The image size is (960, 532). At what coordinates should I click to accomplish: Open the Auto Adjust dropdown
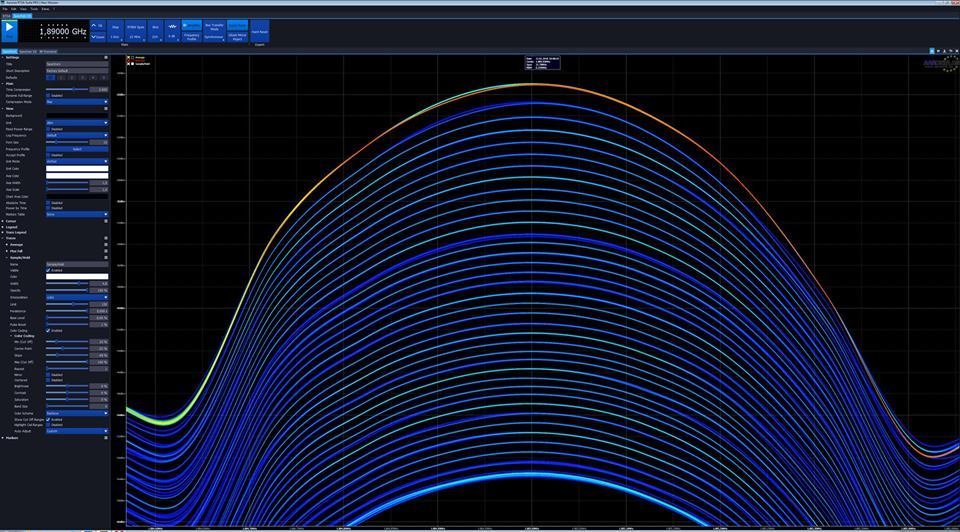tap(77, 431)
